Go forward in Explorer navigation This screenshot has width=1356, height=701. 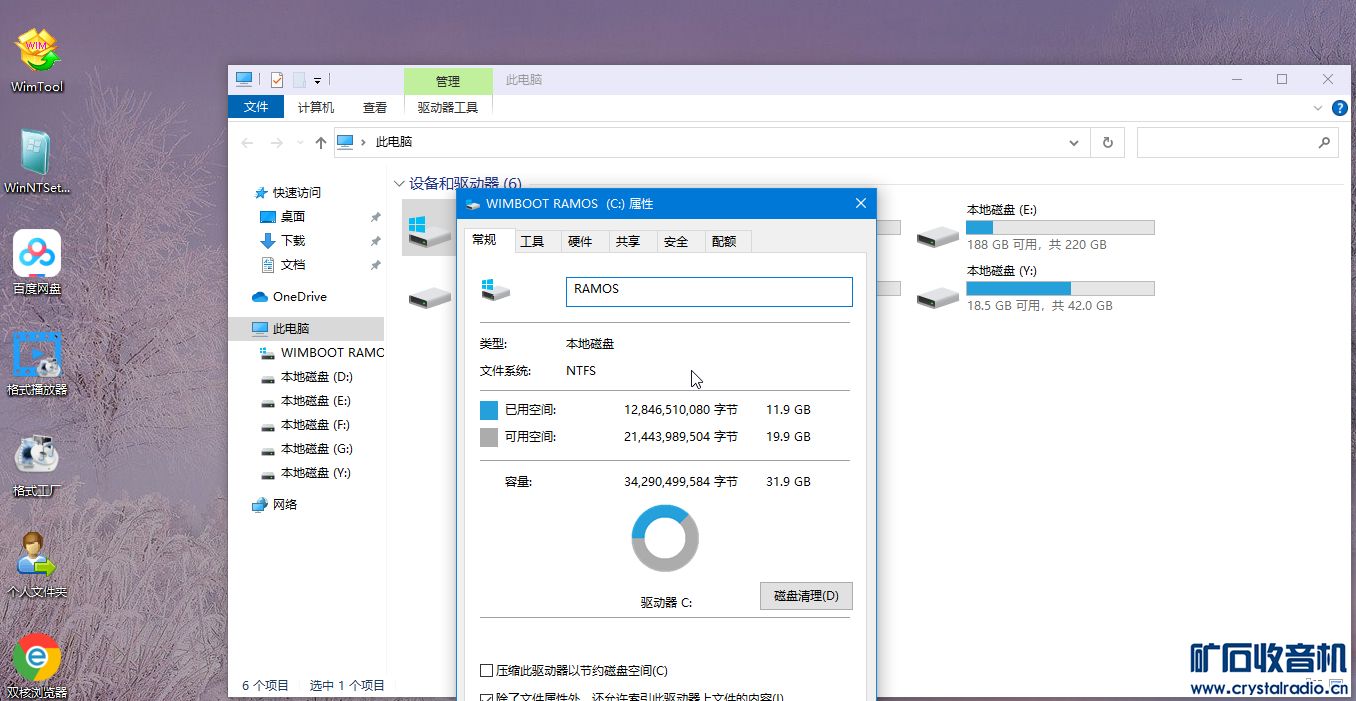[x=277, y=143]
